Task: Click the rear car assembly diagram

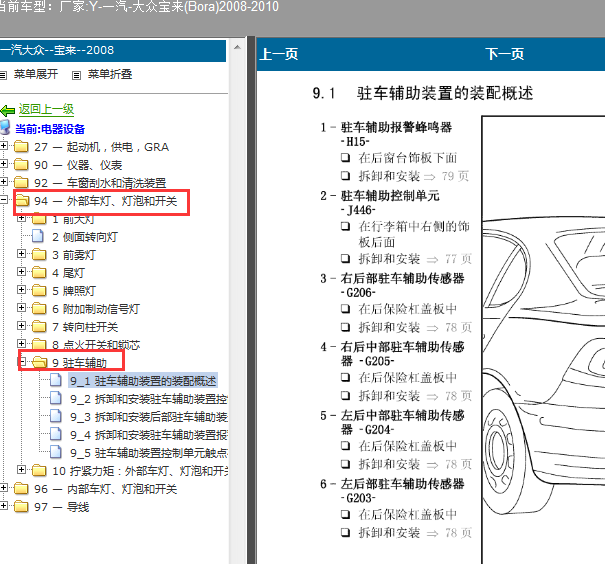Action: [x=543, y=339]
